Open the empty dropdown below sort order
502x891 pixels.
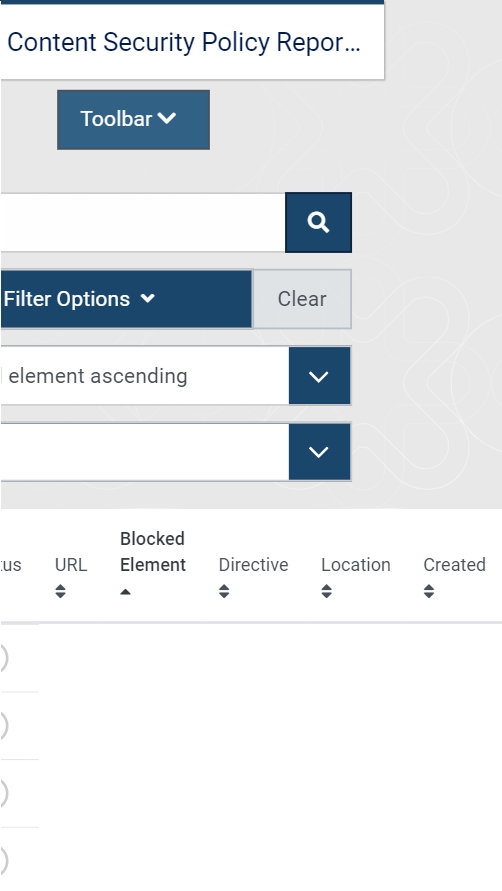coord(320,452)
